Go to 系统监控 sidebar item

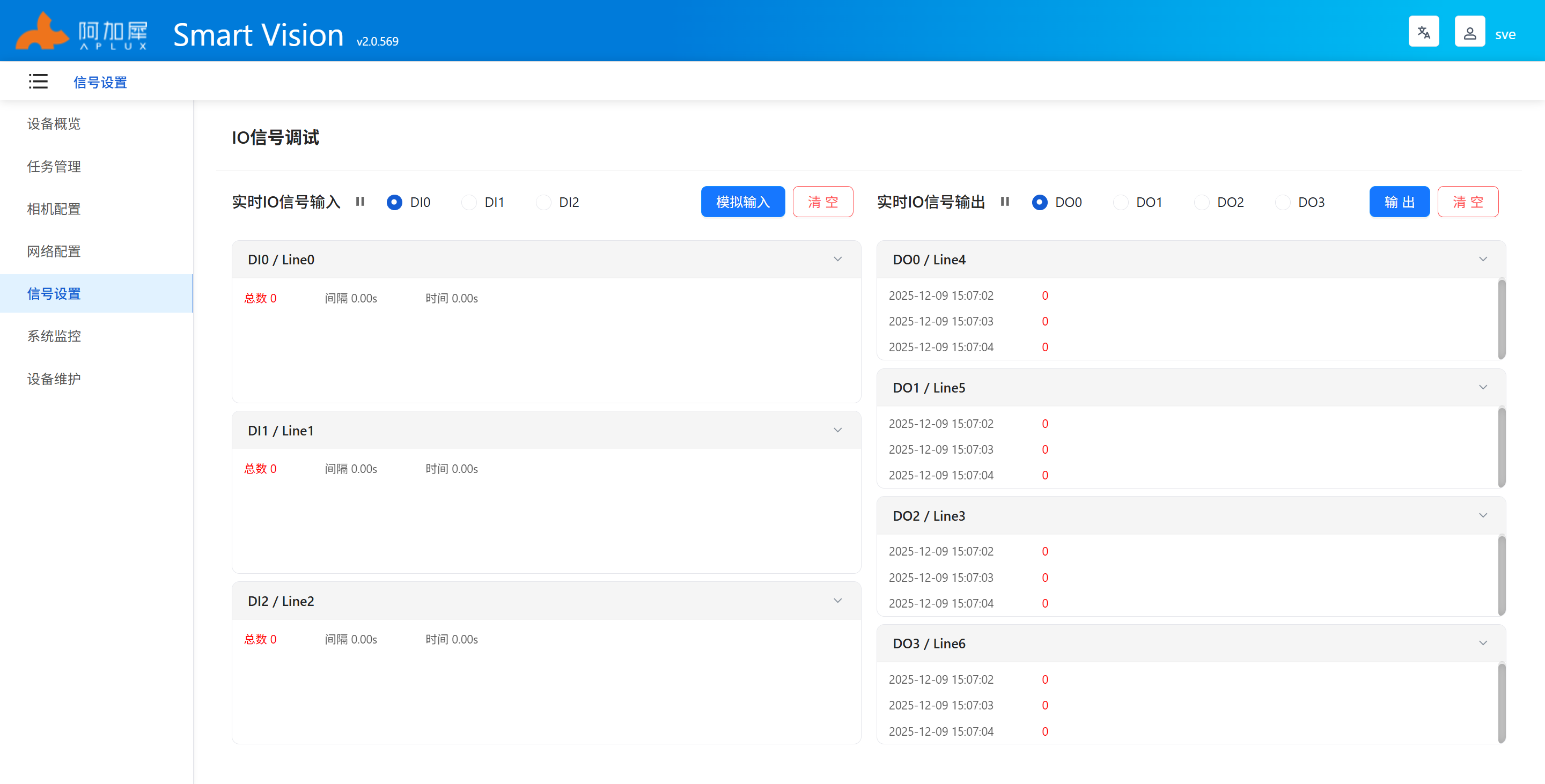point(54,336)
